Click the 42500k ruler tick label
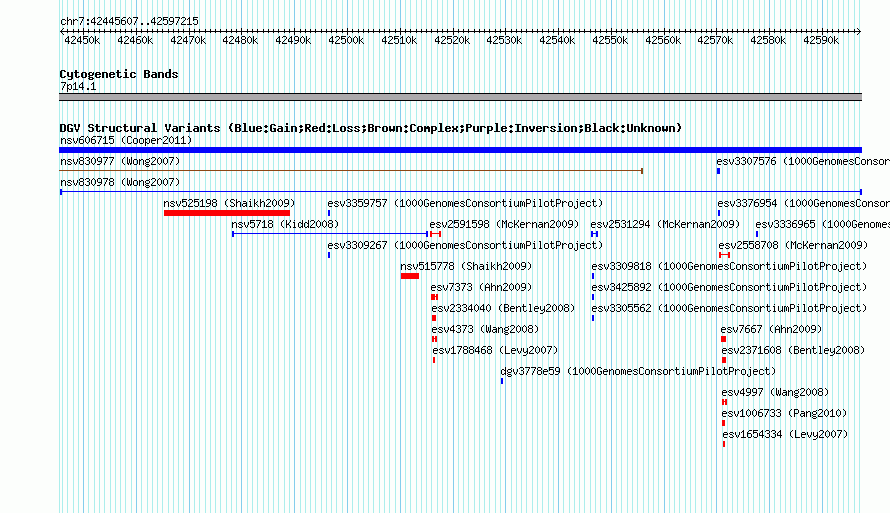Image resolution: width=890 pixels, height=513 pixels. coord(346,40)
